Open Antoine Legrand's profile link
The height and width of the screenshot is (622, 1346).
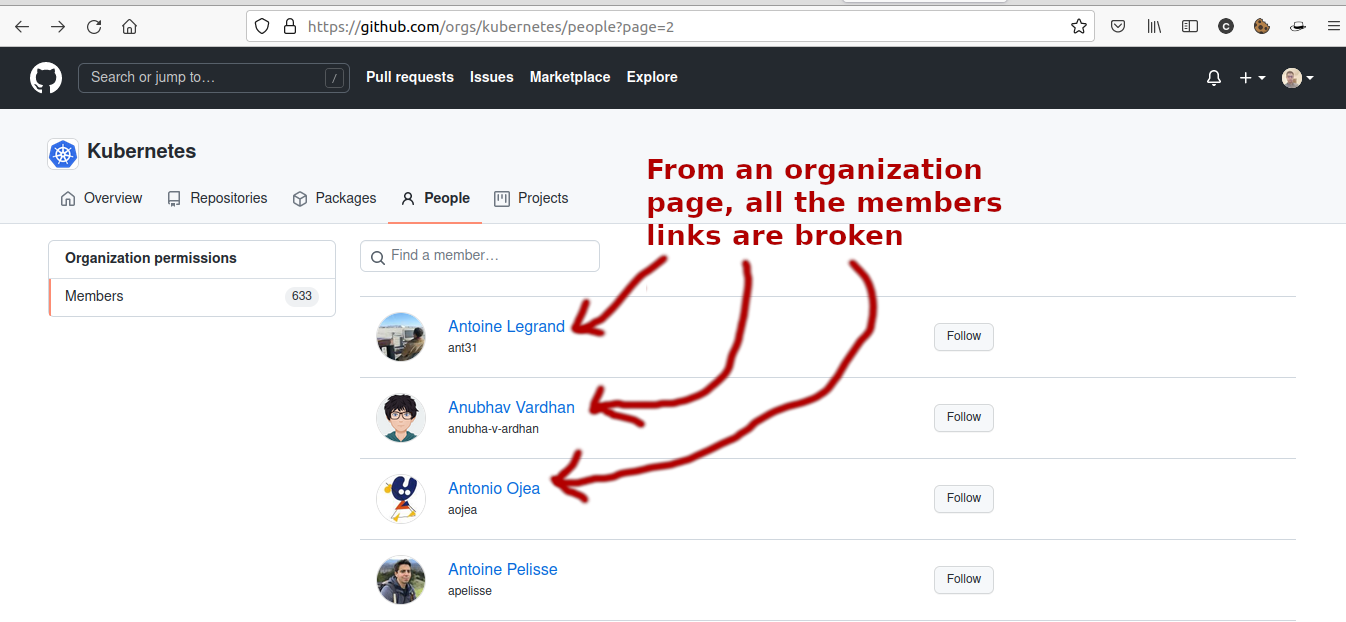(x=506, y=326)
